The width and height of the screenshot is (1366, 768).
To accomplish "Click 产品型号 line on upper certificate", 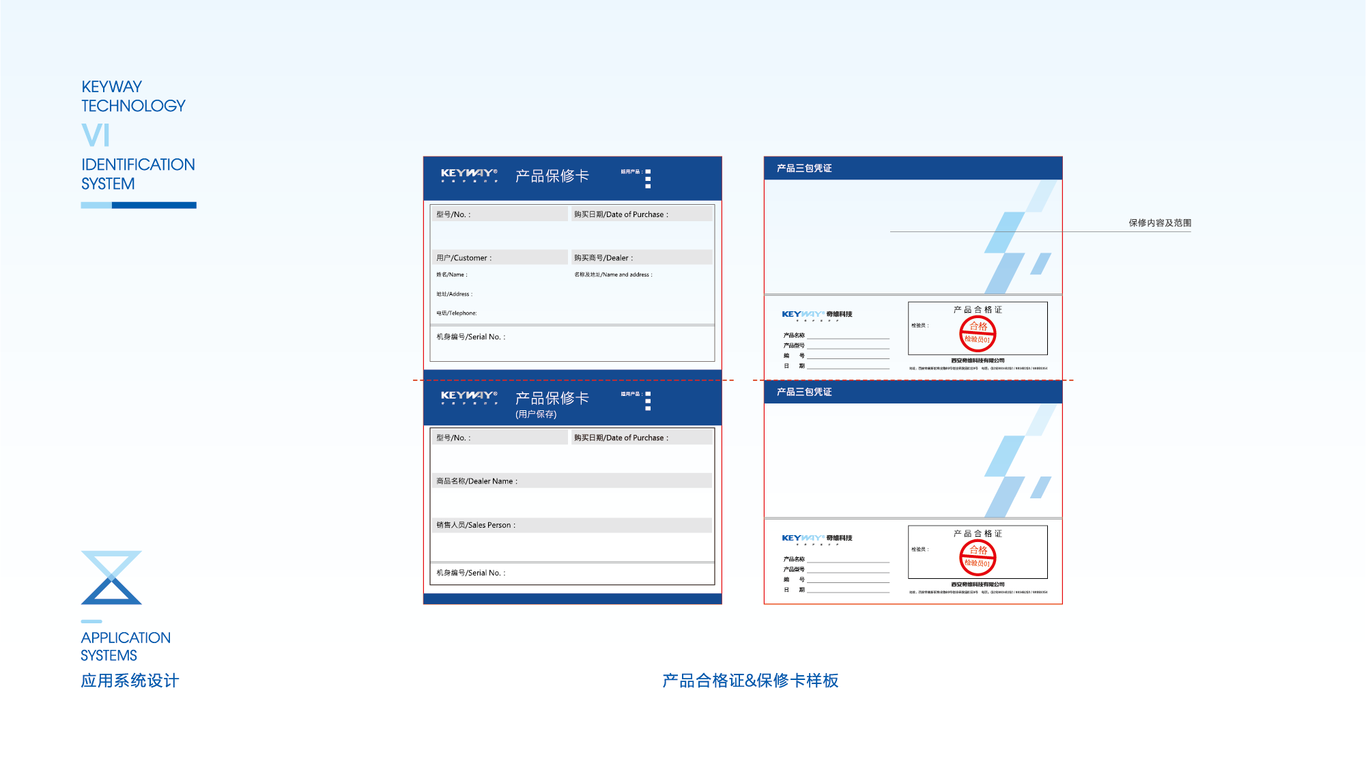I will [x=837, y=346].
